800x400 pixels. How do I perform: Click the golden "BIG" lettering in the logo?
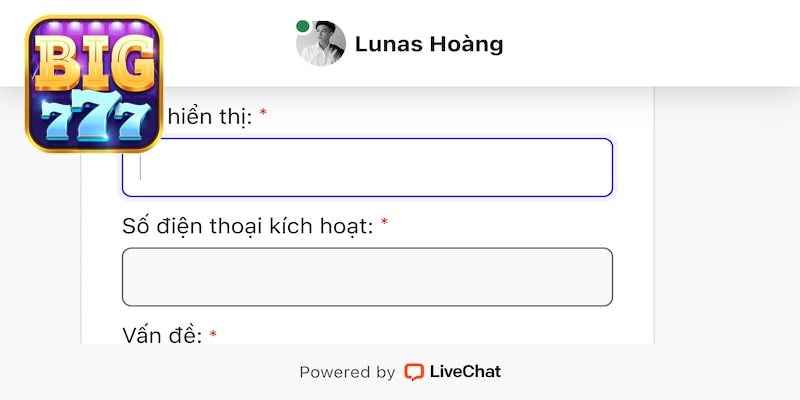[94, 60]
